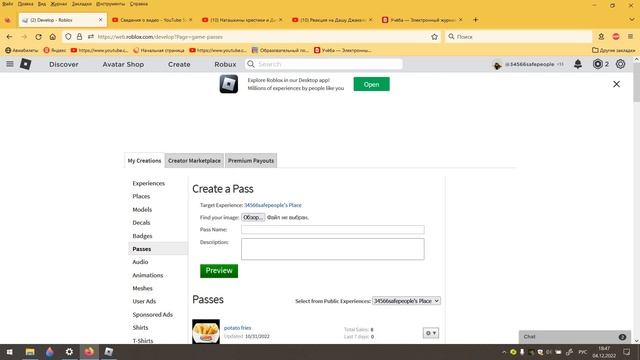Image resolution: width=640 pixels, height=360 pixels.
Task: Select Animations in the sidebar
Action: 148,275
